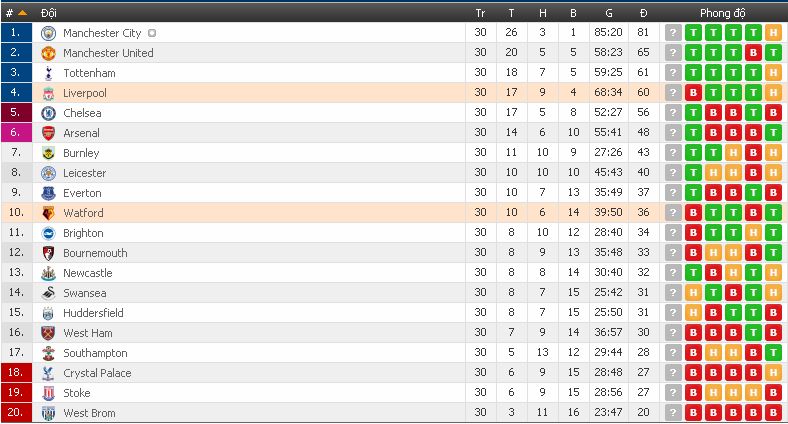Click the Arsenal club crest icon
Image resolution: width=788 pixels, height=424 pixels.
pos(48,133)
